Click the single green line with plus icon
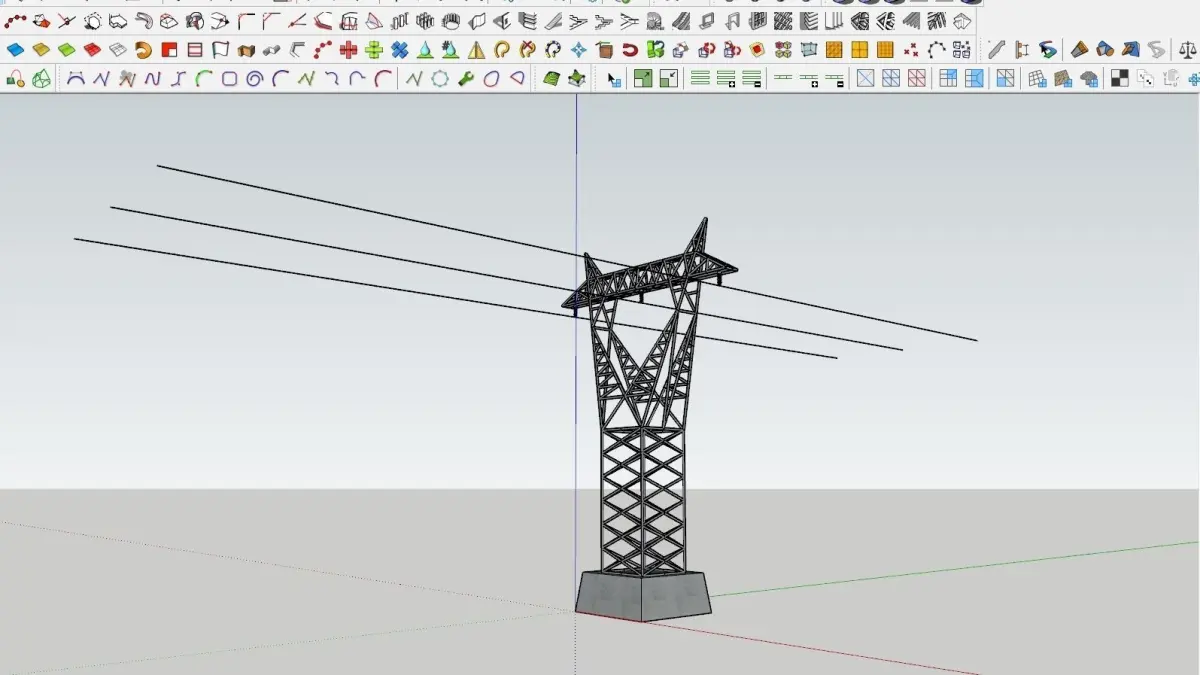 pos(808,79)
